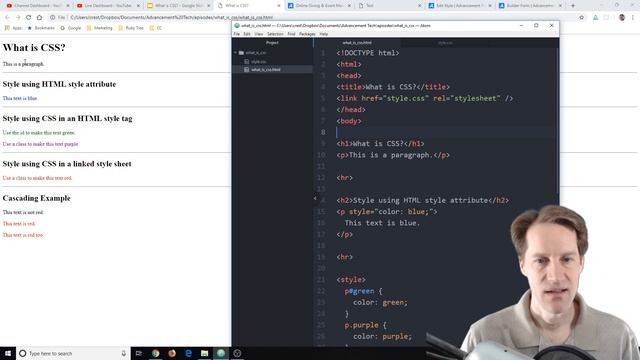Close the Live Dashboard tab
Image resolution: width=640 pixels, height=360 pixels.
click(138, 6)
